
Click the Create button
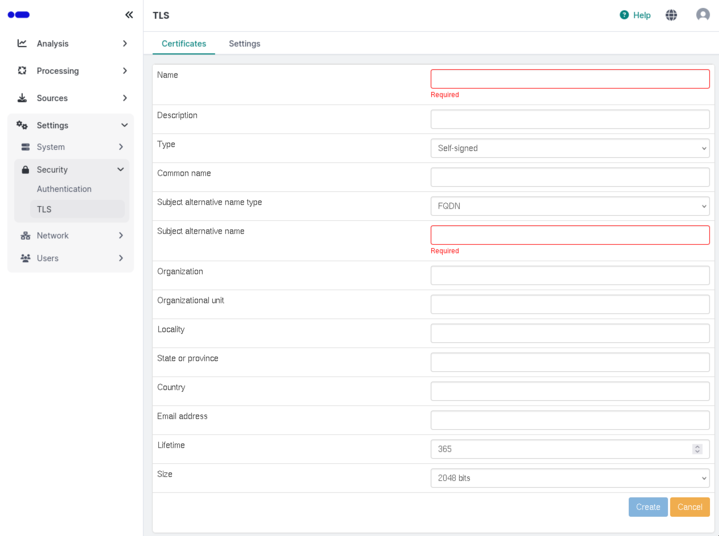(648, 507)
